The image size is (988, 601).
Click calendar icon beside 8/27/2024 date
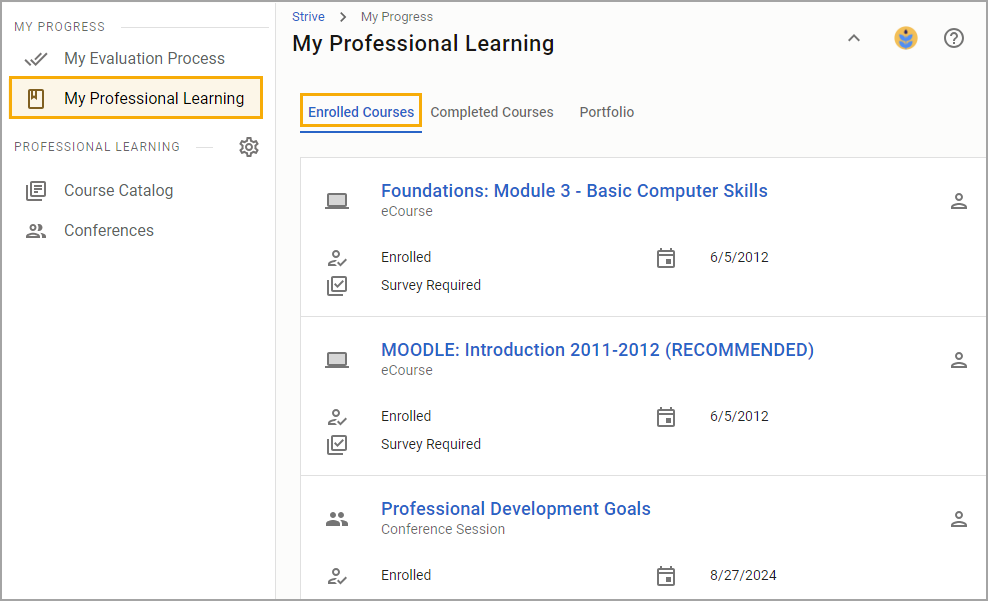click(x=665, y=576)
